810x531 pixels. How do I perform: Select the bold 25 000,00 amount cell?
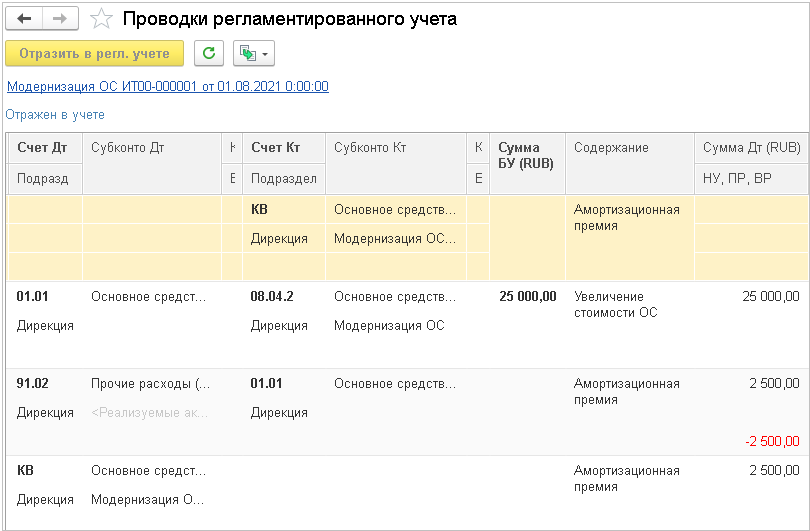coord(527,296)
